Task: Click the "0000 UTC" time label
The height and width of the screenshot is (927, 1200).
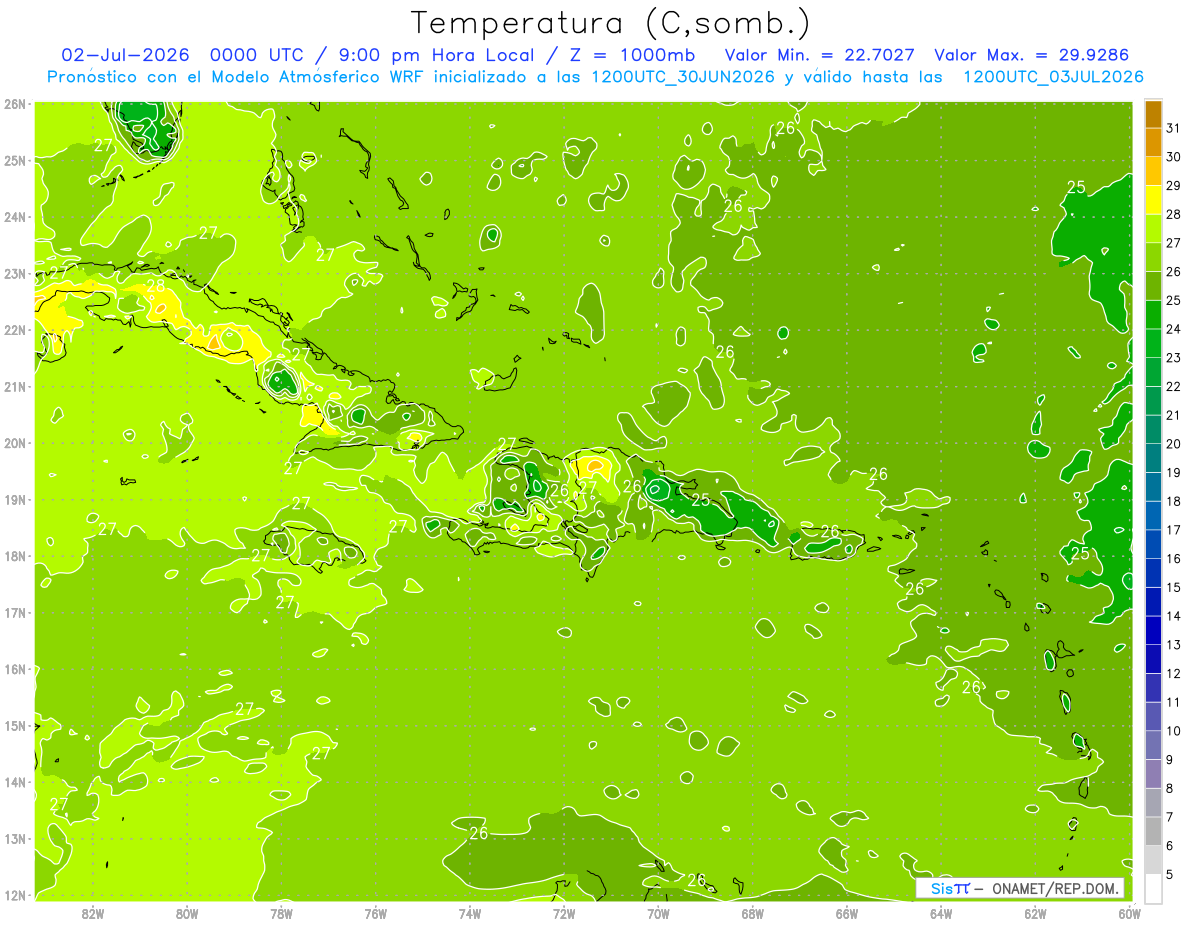Action: coord(257,55)
